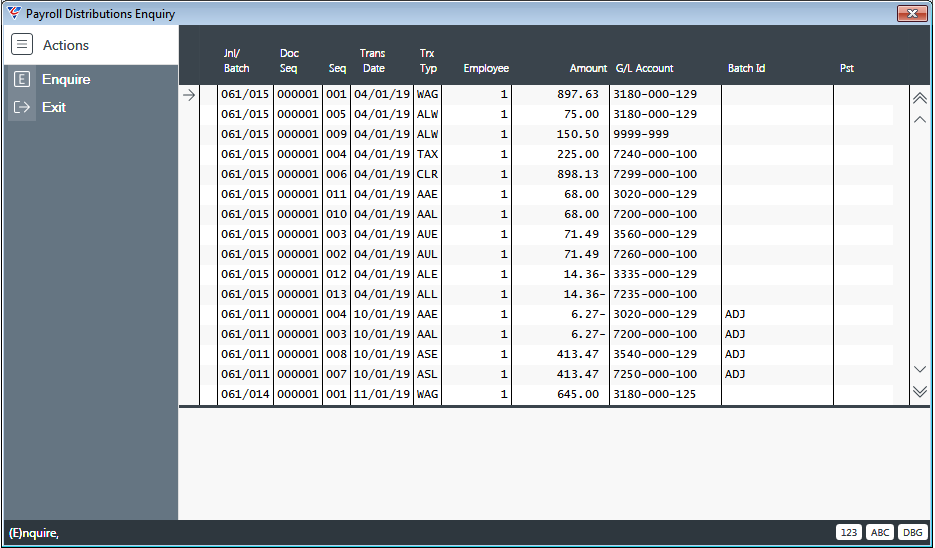Click G/L account 7250-000-100
This screenshot has height=548, width=935.
(x=655, y=374)
